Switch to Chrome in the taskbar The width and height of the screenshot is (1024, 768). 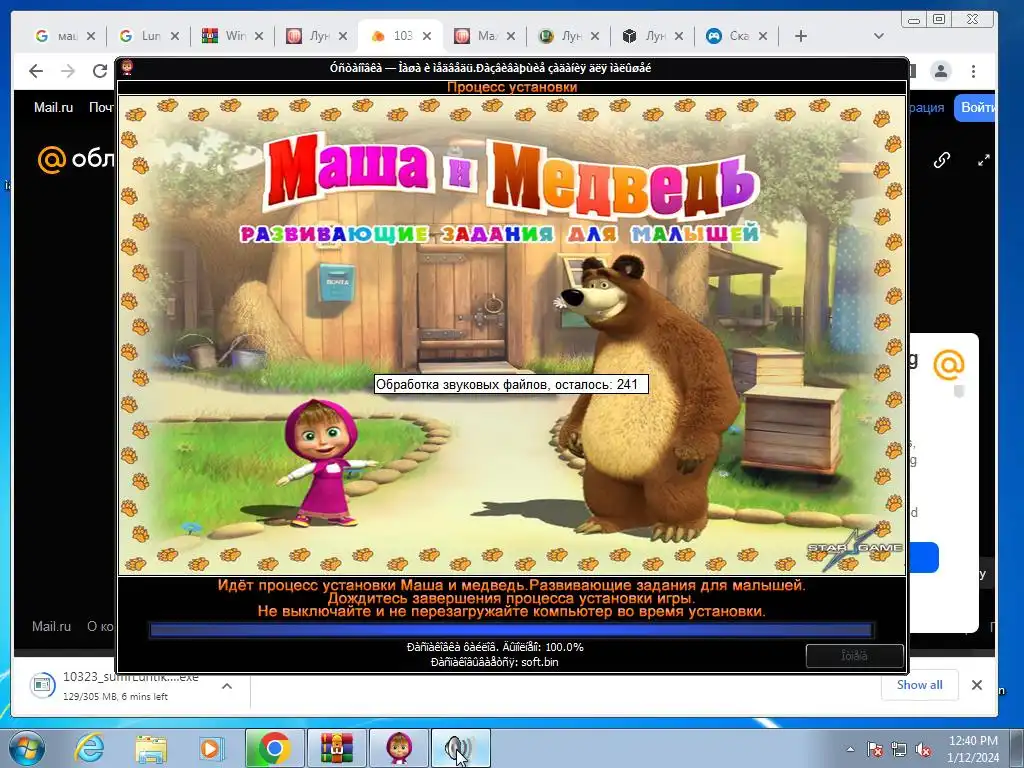pyautogui.click(x=275, y=748)
